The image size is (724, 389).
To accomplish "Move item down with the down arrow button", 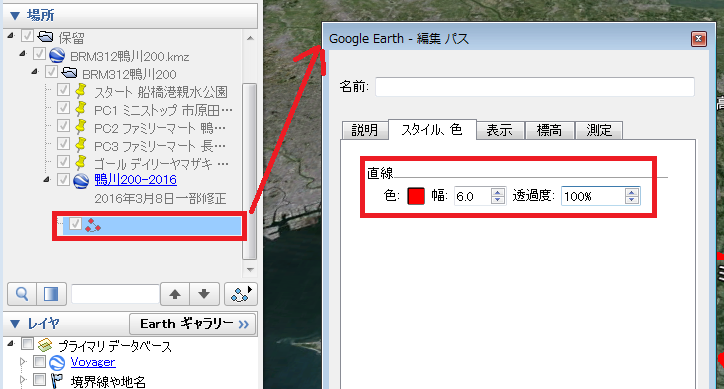I will click(204, 294).
